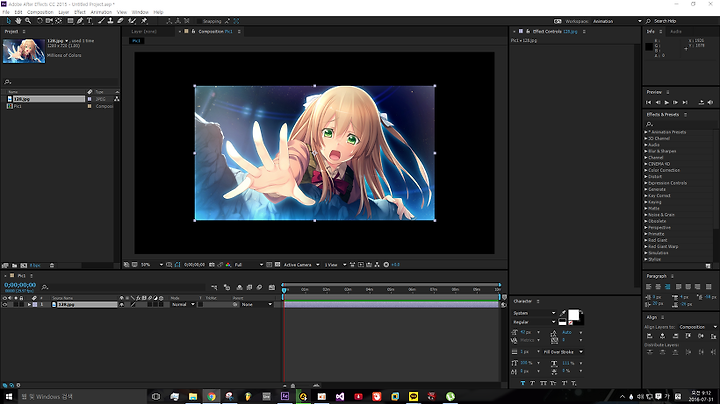Click the text fill eyedropper in Character panel
The image size is (720, 404).
point(563,313)
